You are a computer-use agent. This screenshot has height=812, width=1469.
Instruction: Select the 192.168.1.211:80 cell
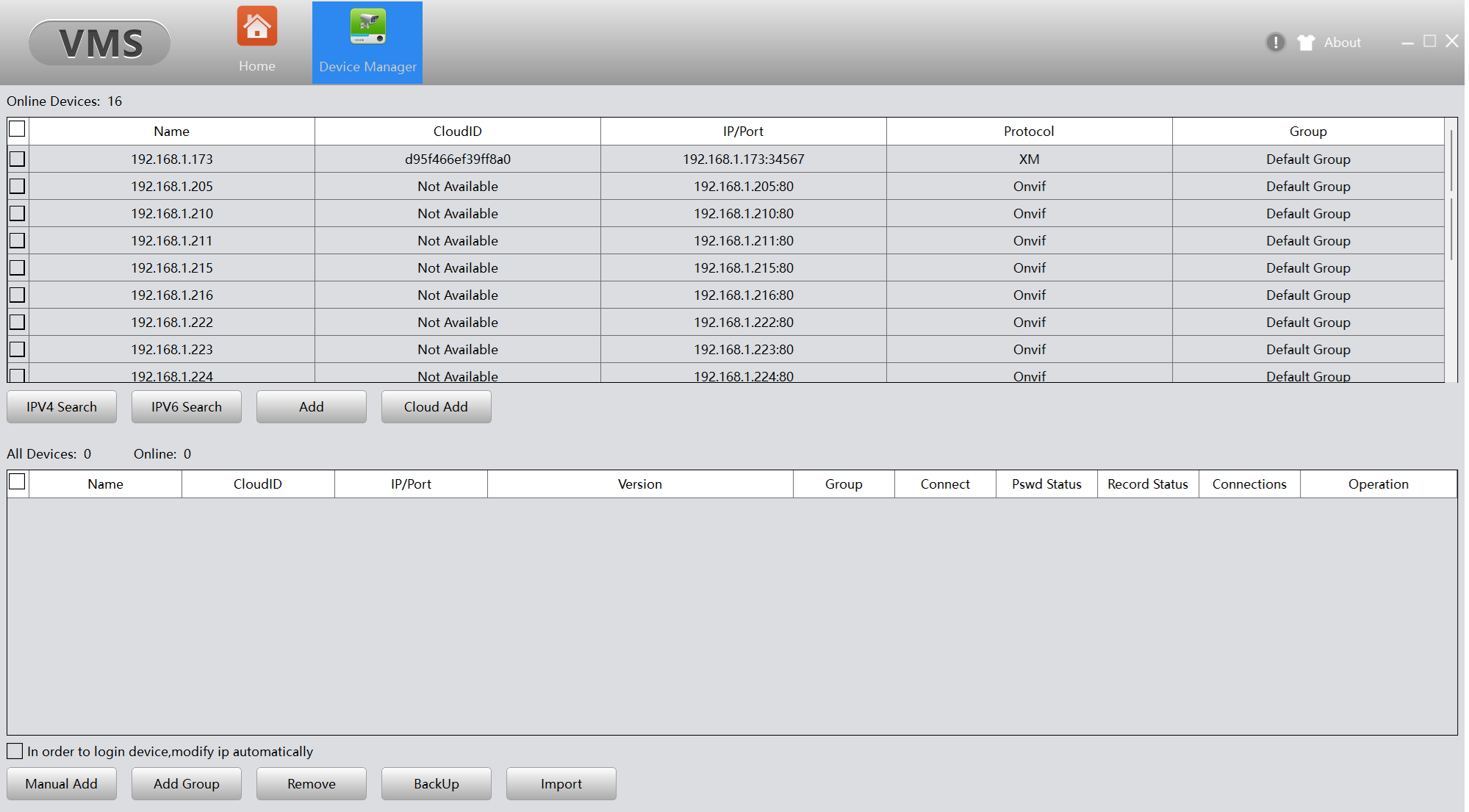[744, 240]
